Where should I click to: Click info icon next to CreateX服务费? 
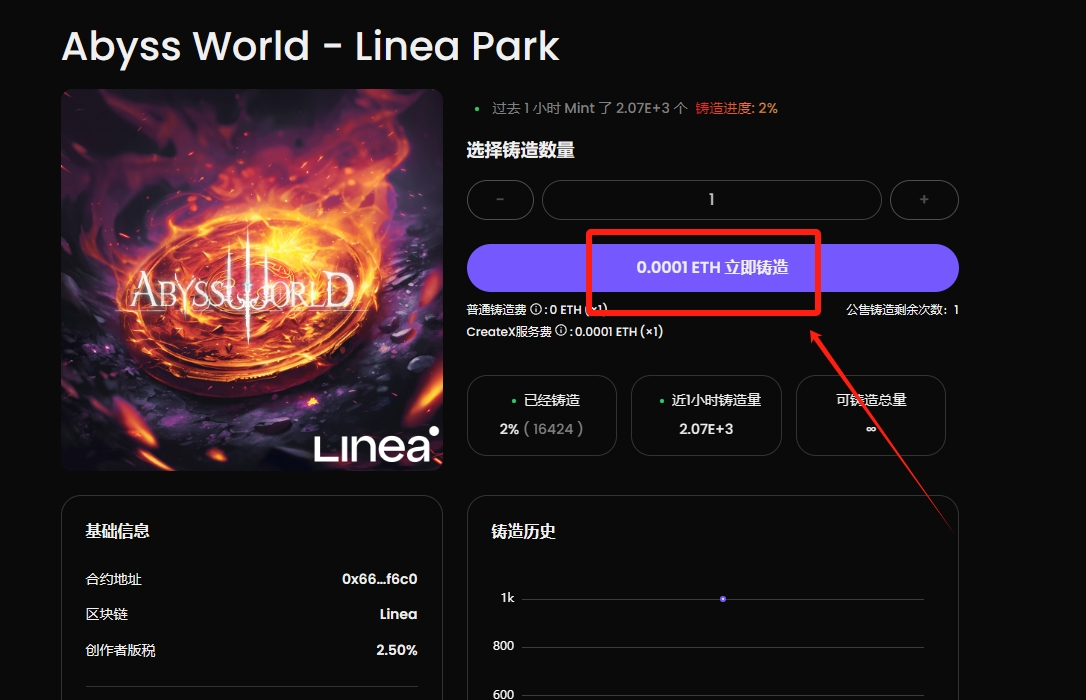click(x=561, y=331)
